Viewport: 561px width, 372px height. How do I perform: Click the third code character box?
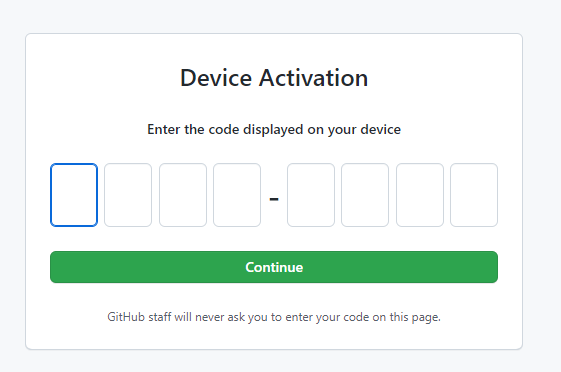(183, 195)
